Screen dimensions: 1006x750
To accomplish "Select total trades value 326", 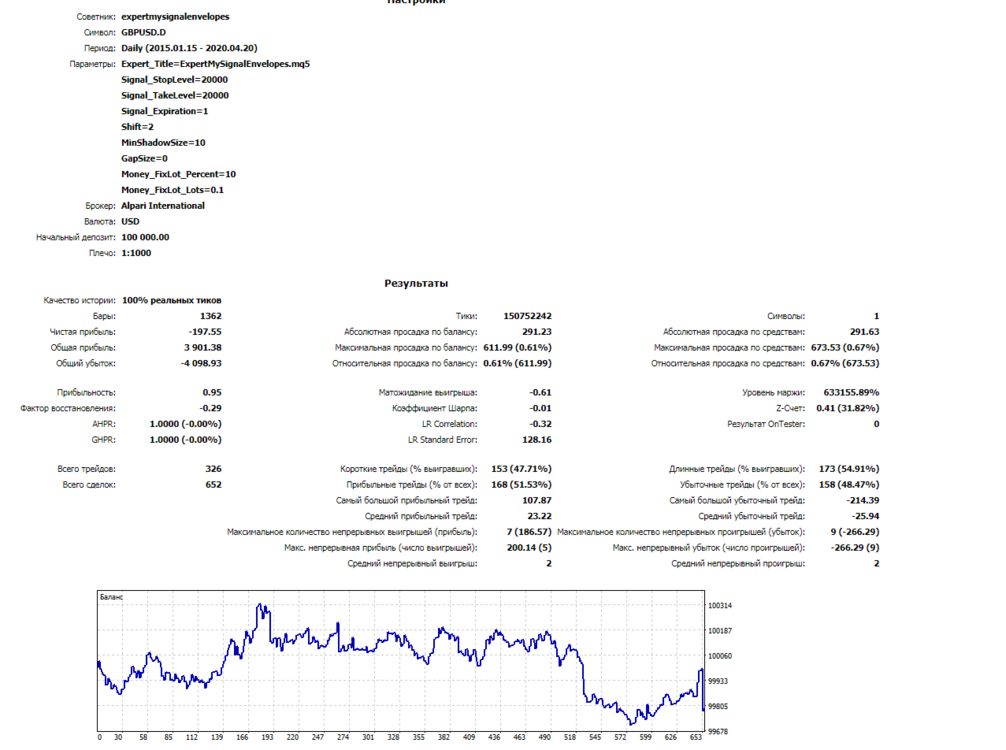I will (x=214, y=469).
